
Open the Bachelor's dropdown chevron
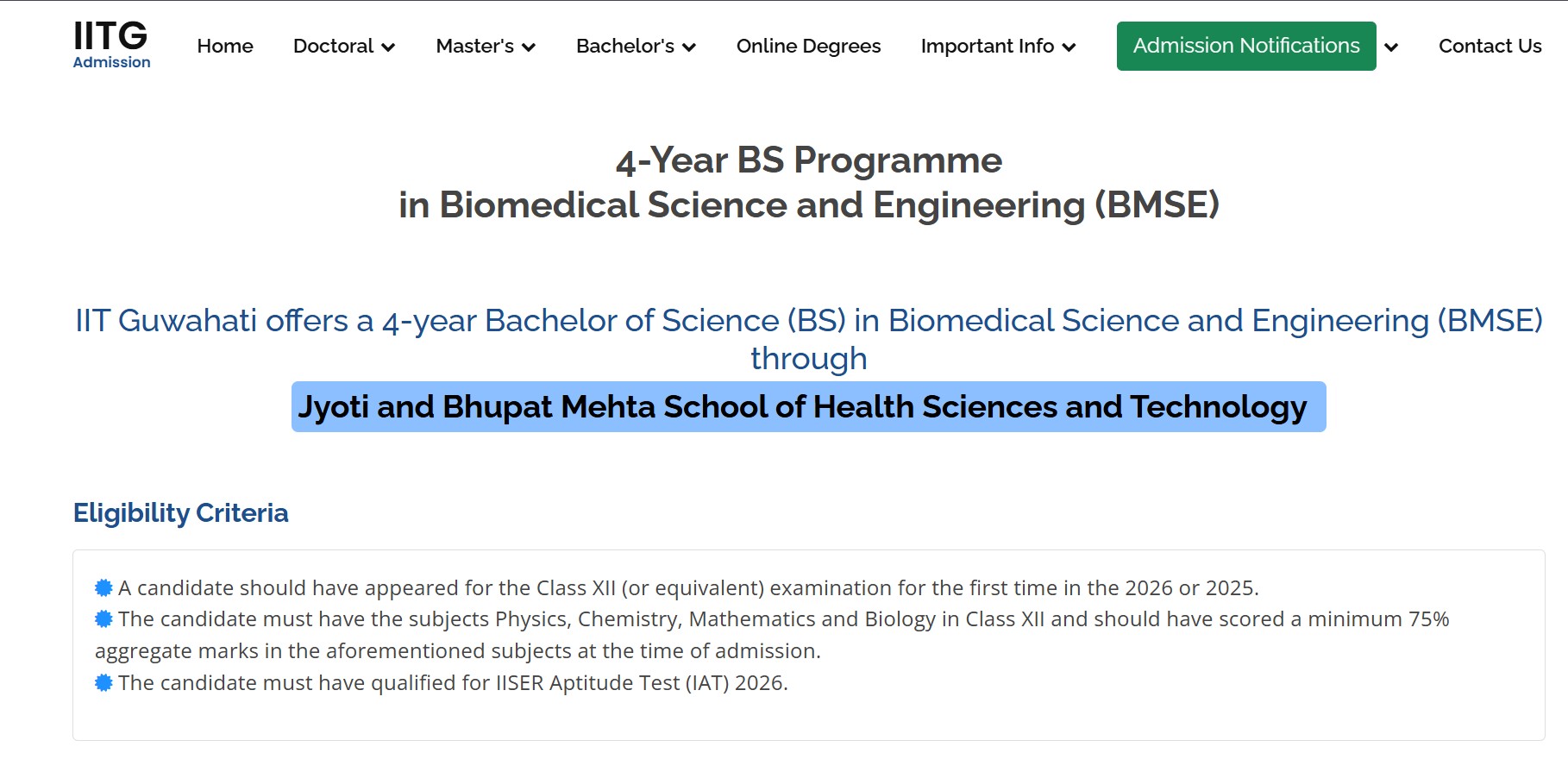(689, 47)
